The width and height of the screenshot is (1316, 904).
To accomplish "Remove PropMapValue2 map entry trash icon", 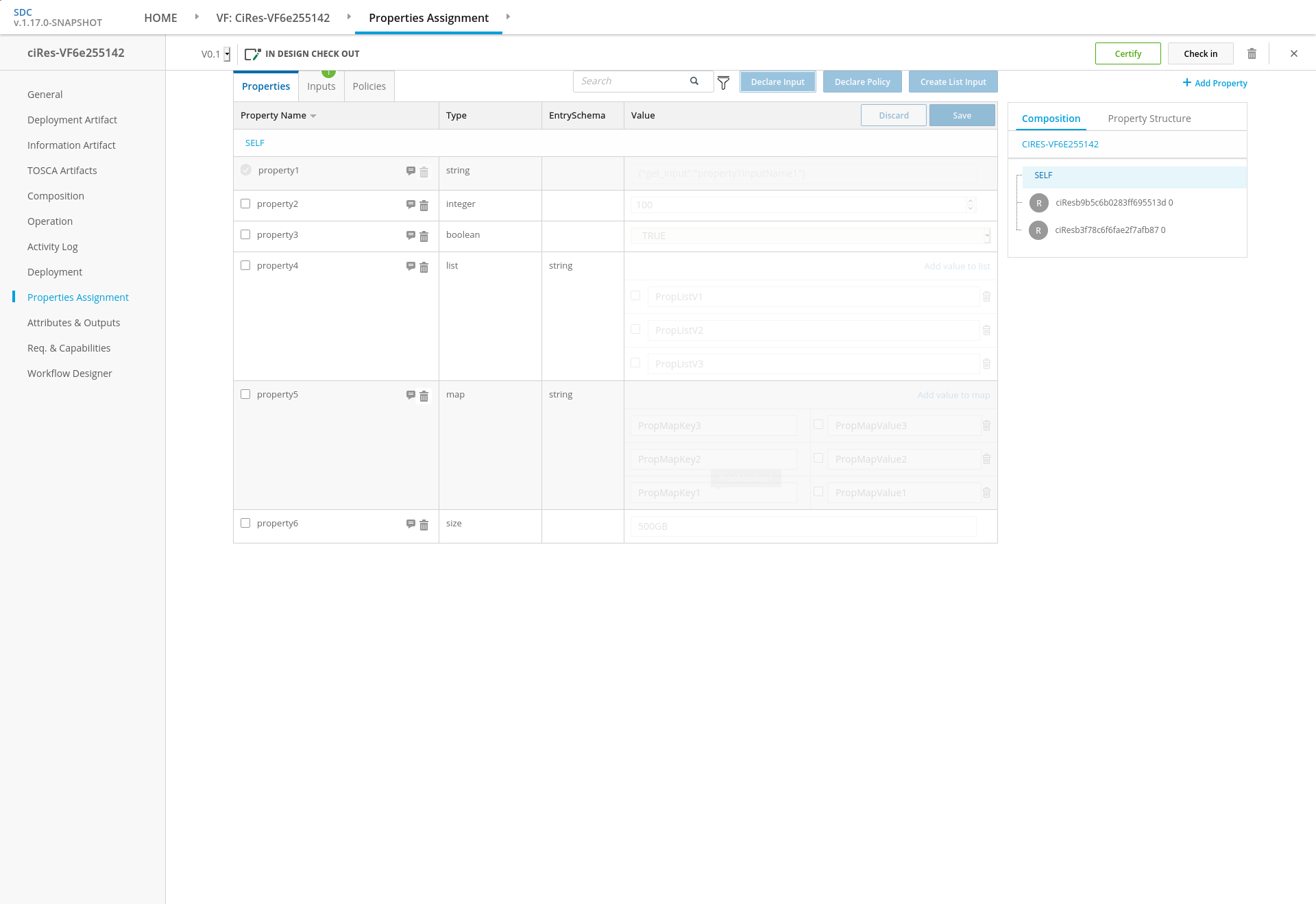I will coord(987,459).
